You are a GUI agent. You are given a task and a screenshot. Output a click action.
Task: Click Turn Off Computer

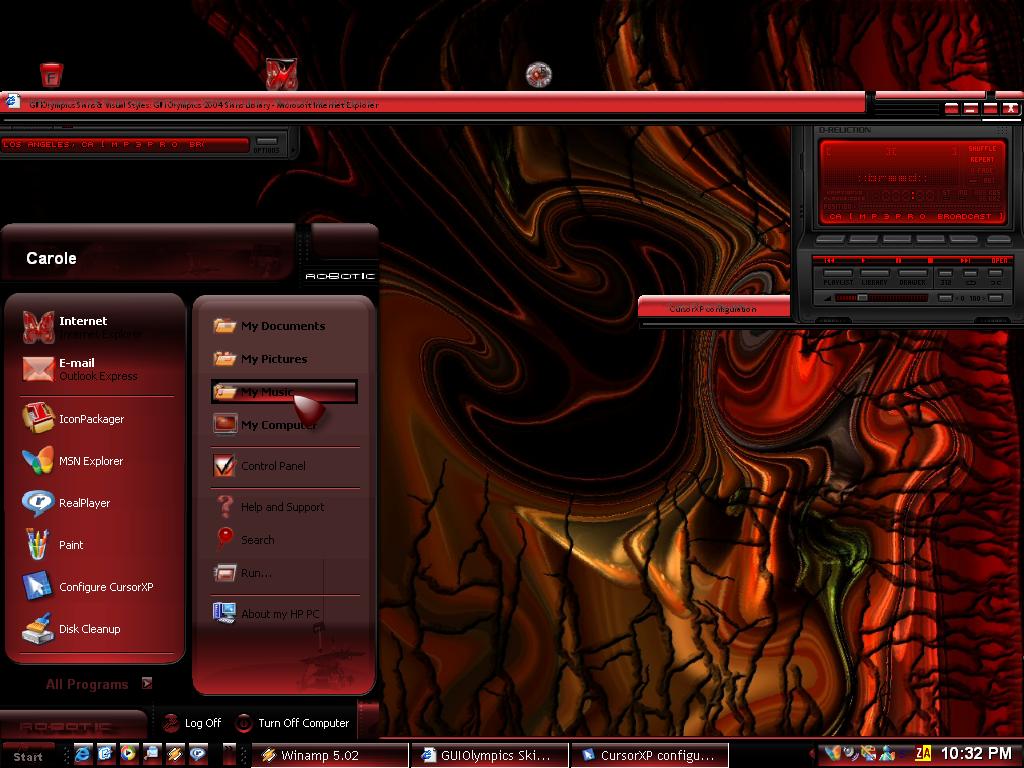click(x=293, y=723)
